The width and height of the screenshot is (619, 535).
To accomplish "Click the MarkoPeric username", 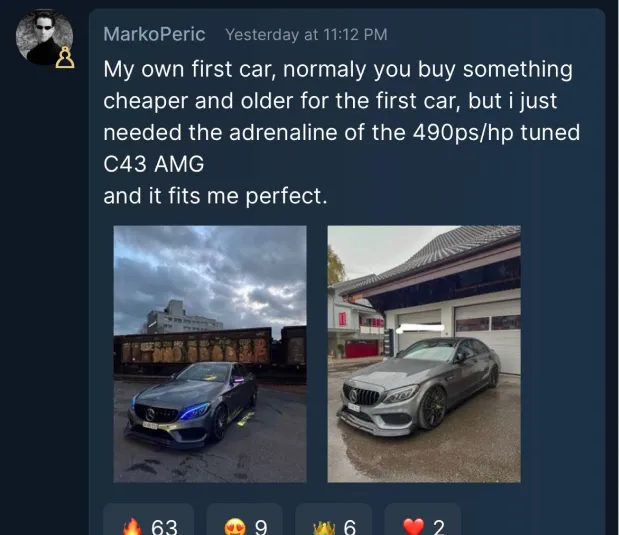I will pyautogui.click(x=154, y=34).
